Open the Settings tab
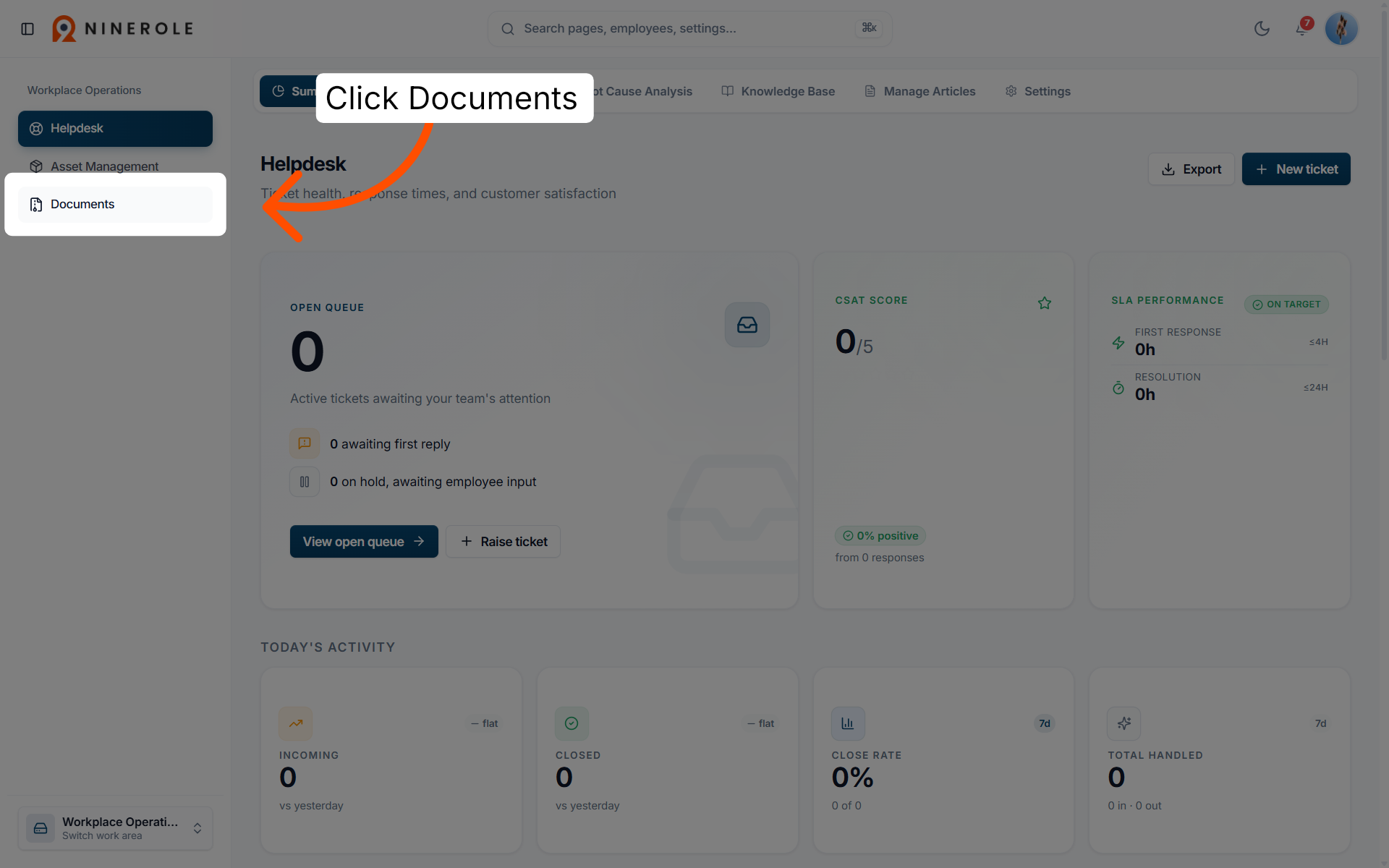Screen dimensions: 1389x868 (1038, 91)
